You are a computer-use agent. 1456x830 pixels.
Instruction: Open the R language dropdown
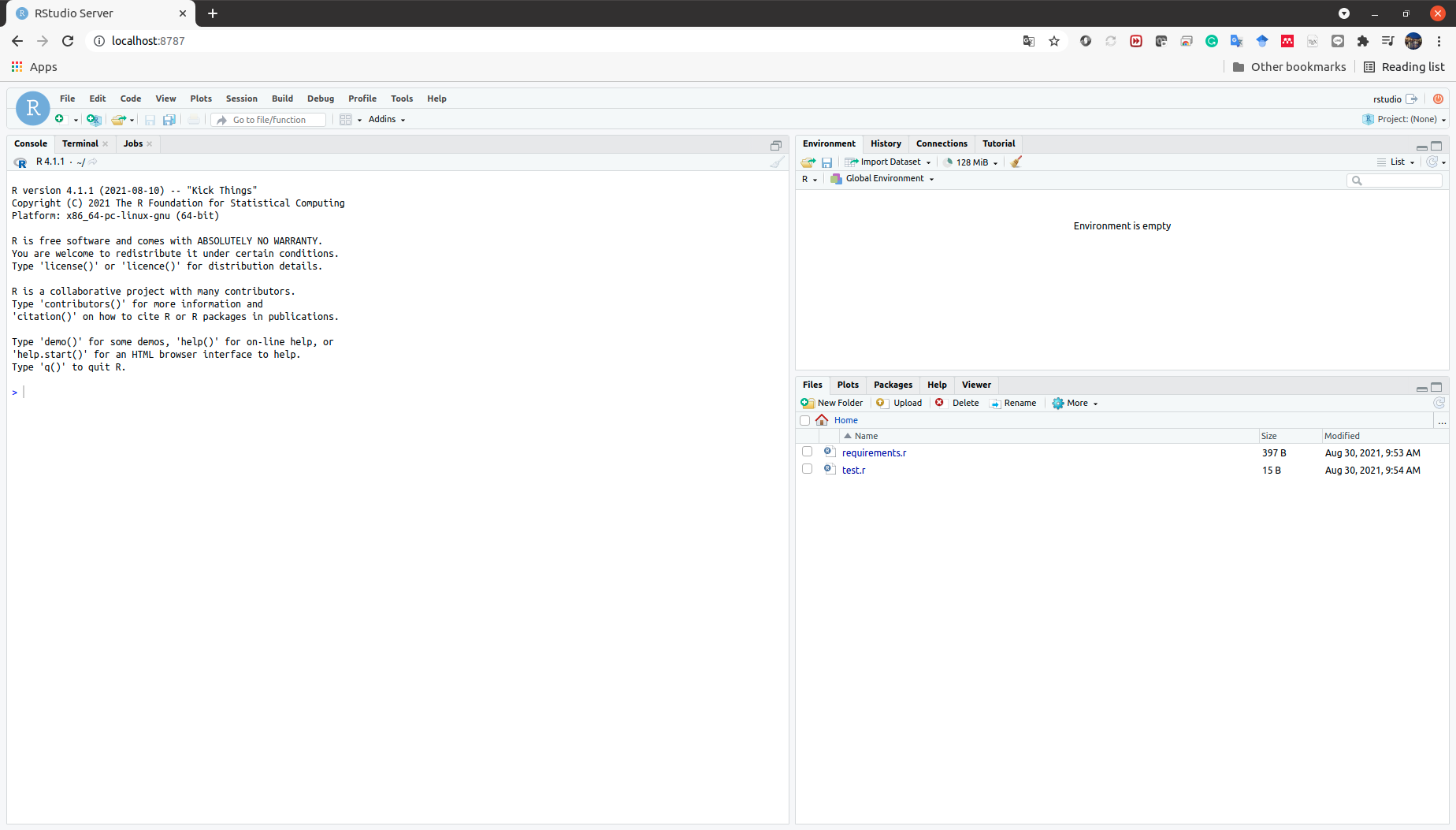[809, 179]
